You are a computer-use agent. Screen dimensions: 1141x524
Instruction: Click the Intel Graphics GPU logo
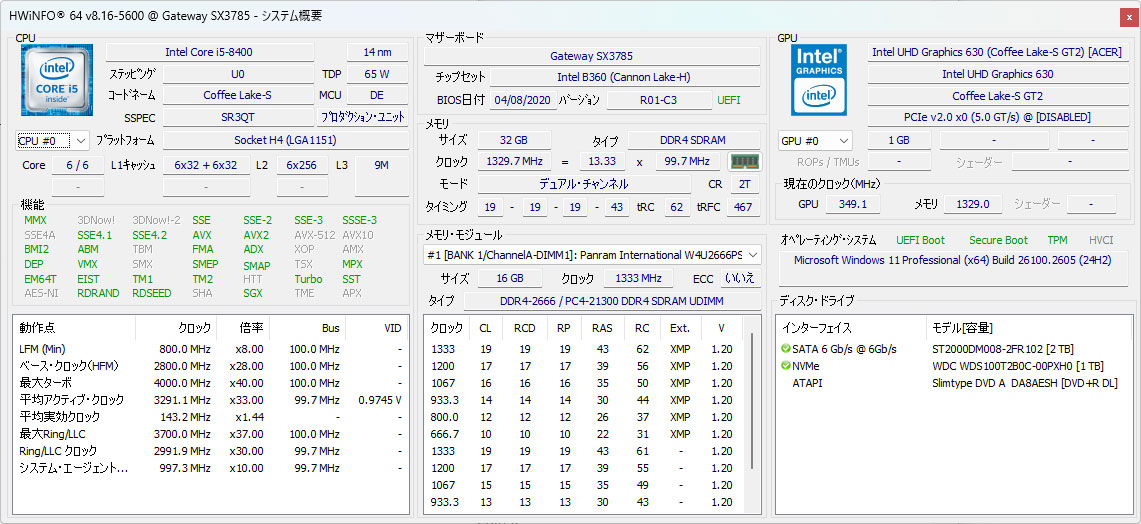click(x=819, y=80)
